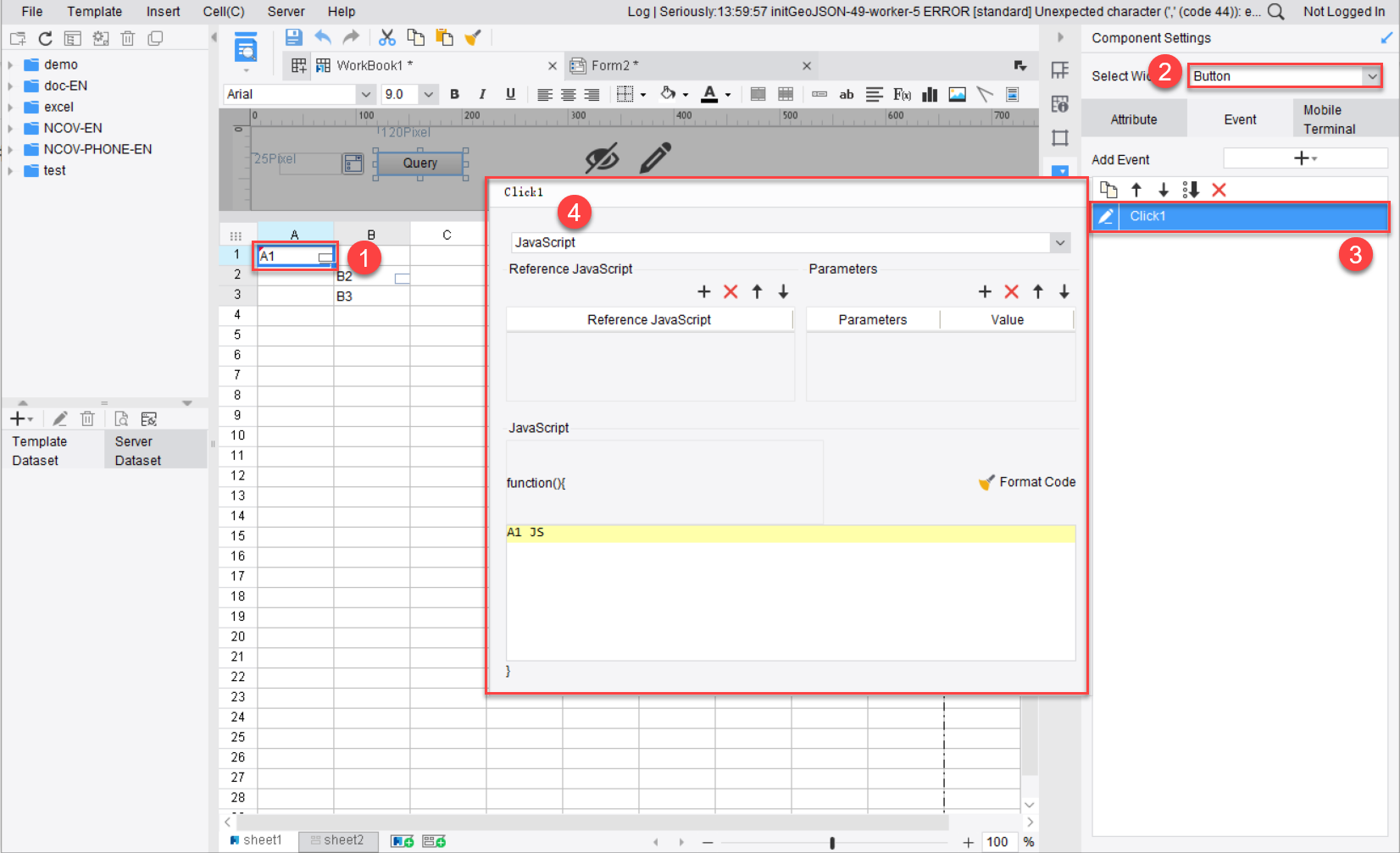Toggle underline formatting
The image size is (1400, 853).
coord(510,94)
